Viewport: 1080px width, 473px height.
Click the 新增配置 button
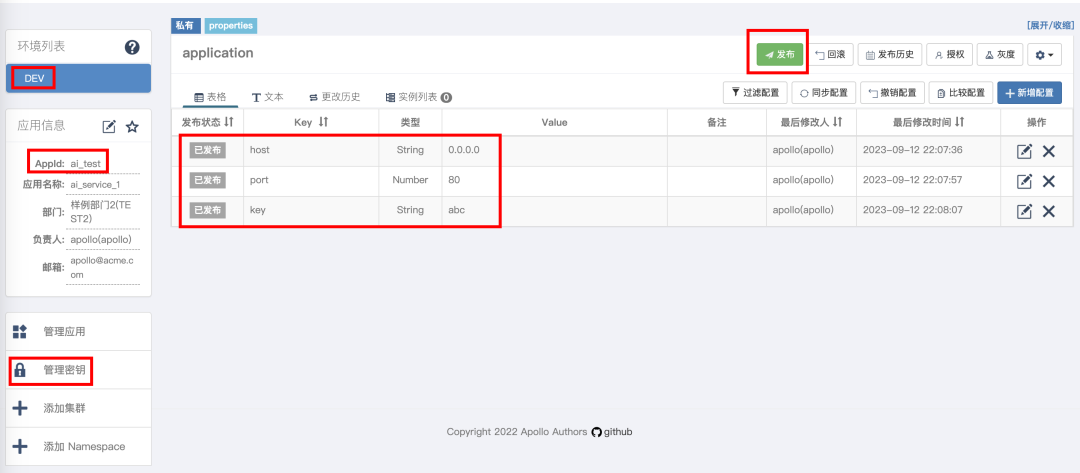(x=1029, y=93)
